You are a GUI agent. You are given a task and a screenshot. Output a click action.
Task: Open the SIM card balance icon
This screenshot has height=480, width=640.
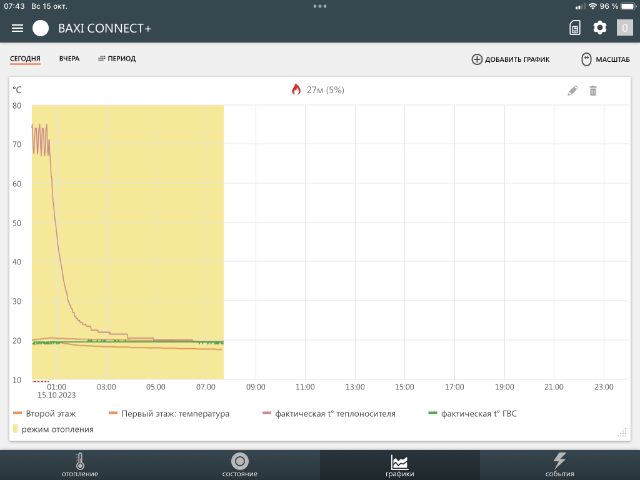point(575,28)
